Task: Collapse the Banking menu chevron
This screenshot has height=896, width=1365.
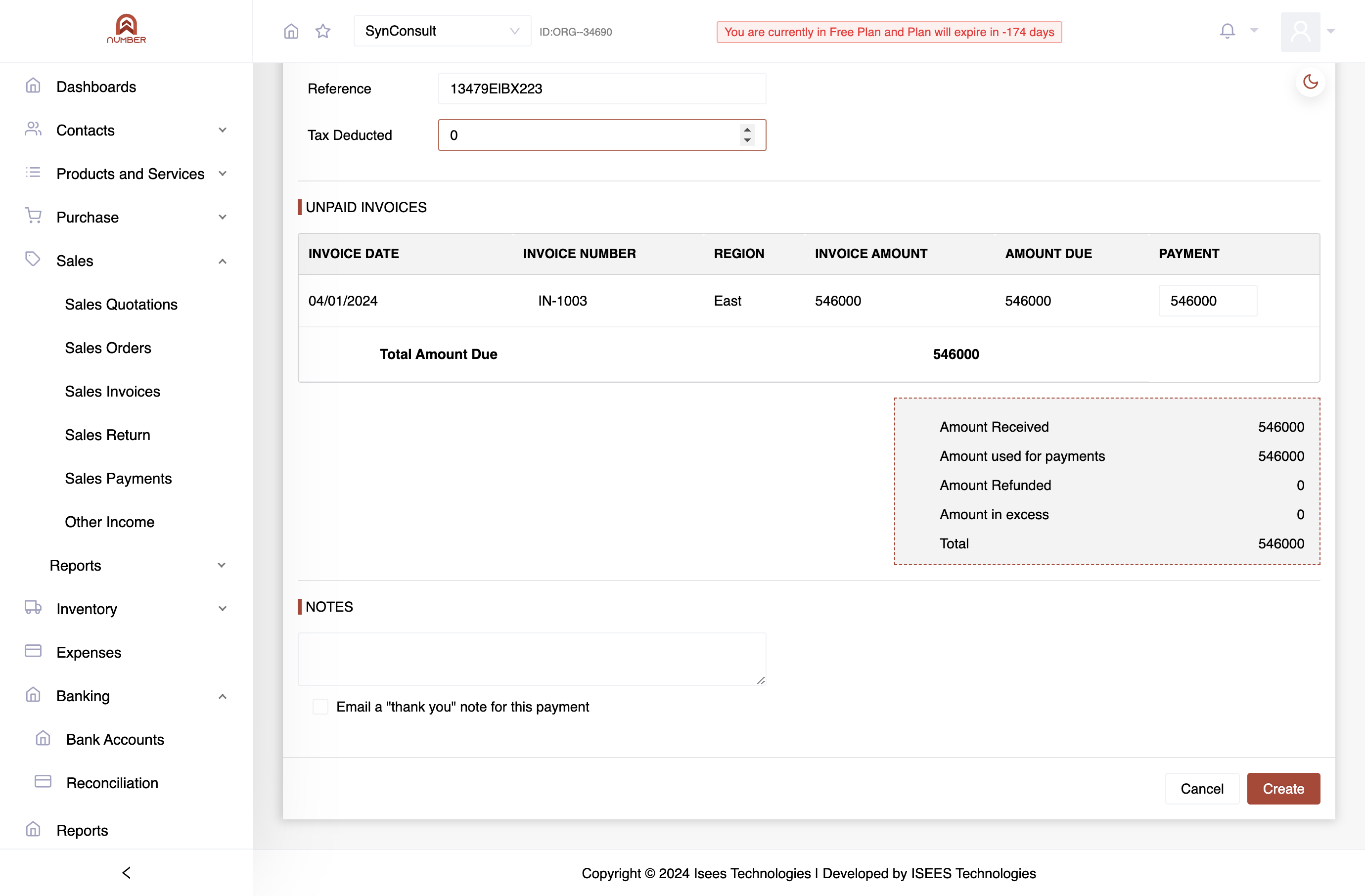Action: (x=223, y=697)
